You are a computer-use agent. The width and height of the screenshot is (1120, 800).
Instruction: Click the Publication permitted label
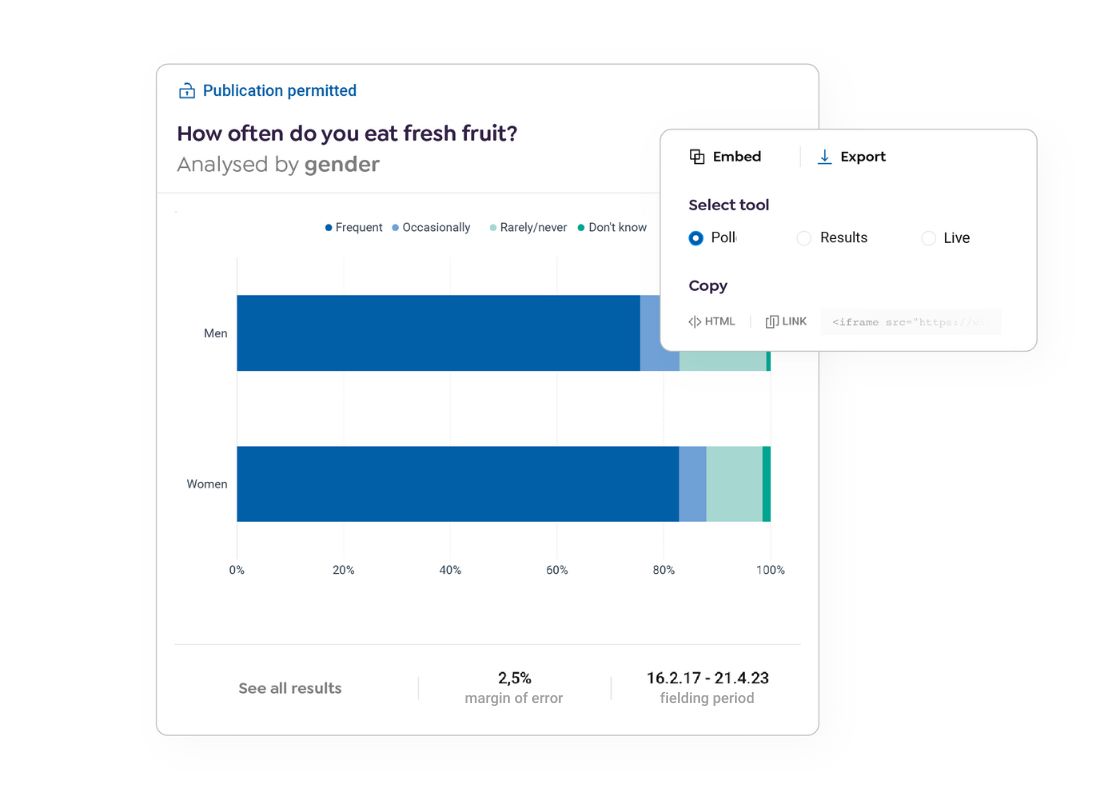(279, 91)
